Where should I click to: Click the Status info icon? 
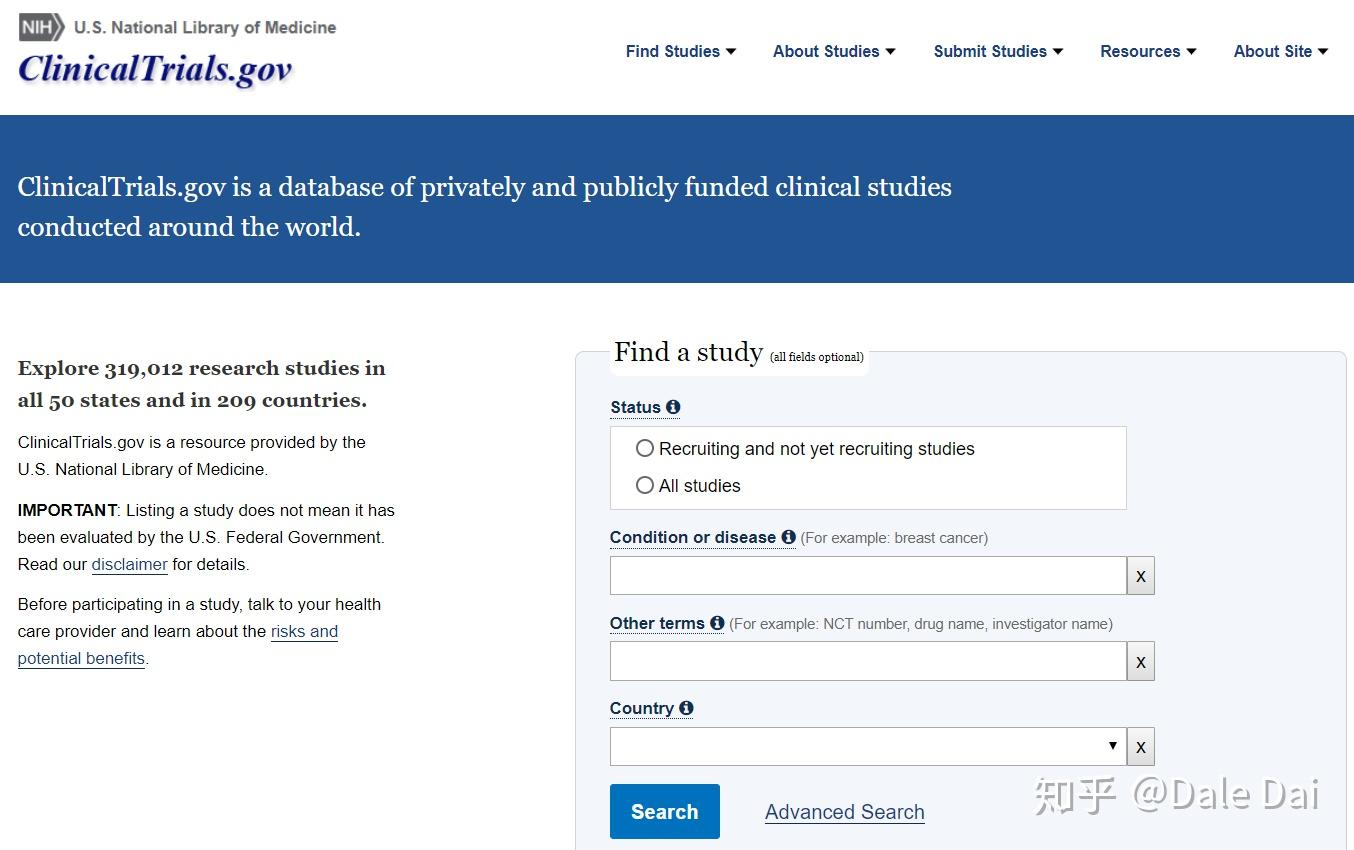pyautogui.click(x=673, y=407)
